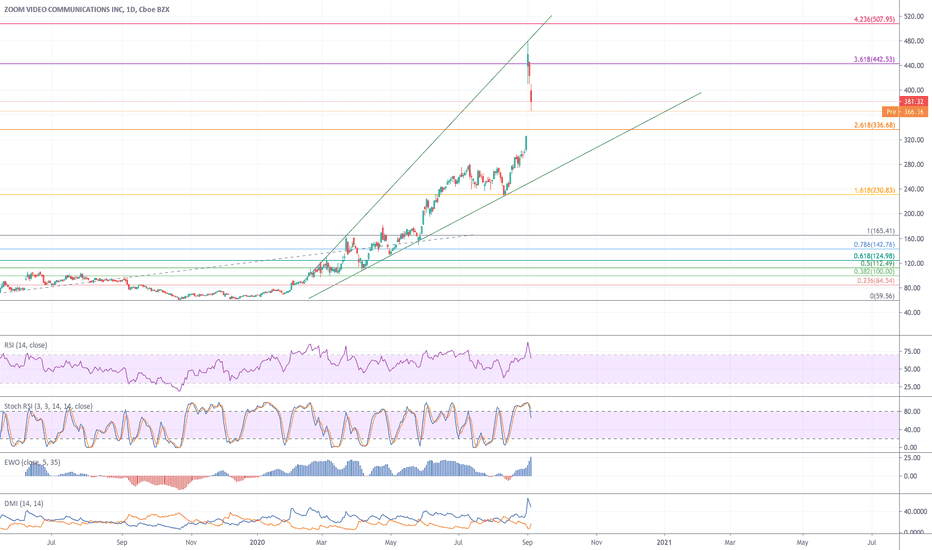The image size is (932, 550).
Task: Select the 0(59.56) Fibonacci level label
Action: click(882, 296)
